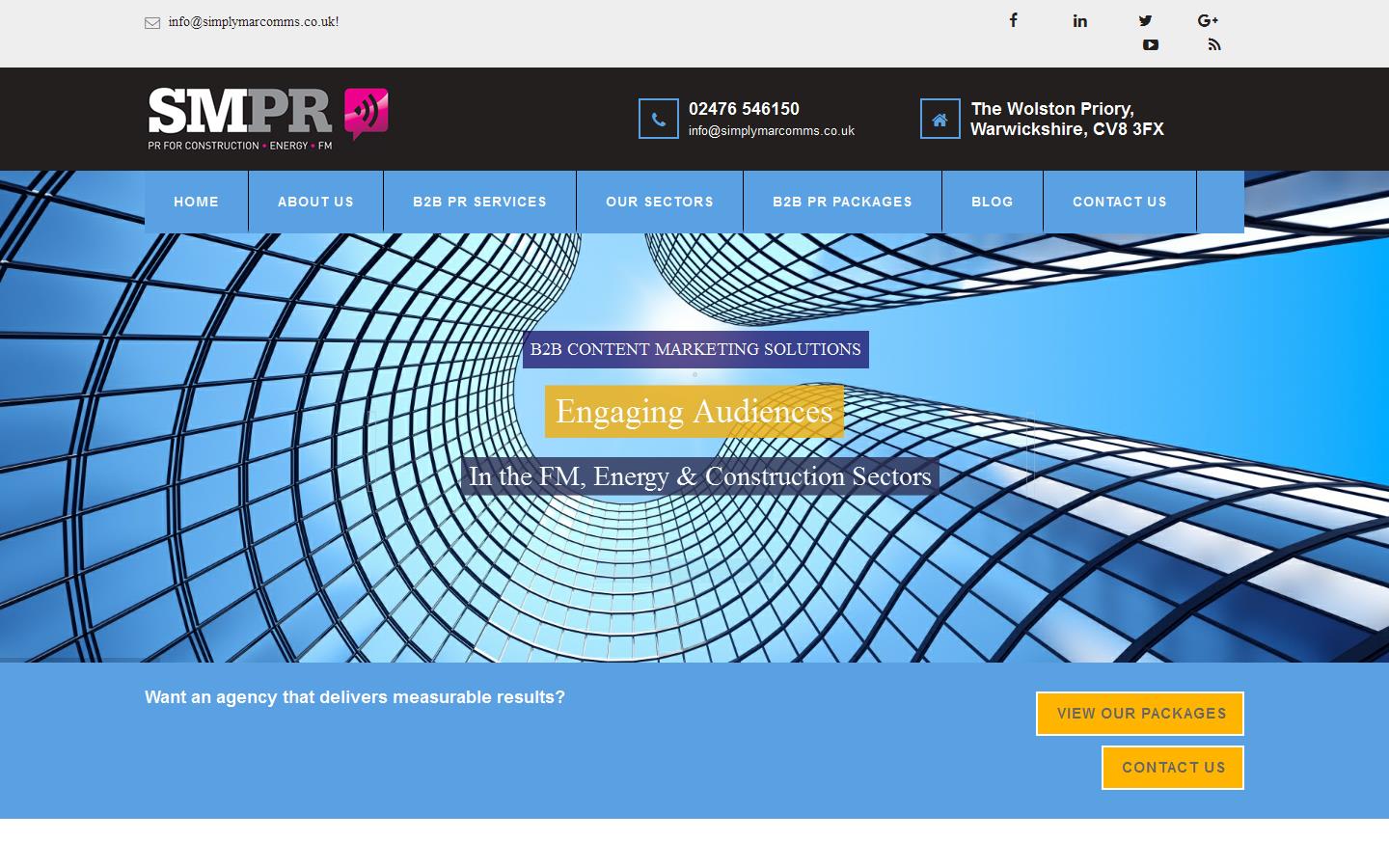Go to the BLOG section
1389x868 pixels.
click(992, 202)
